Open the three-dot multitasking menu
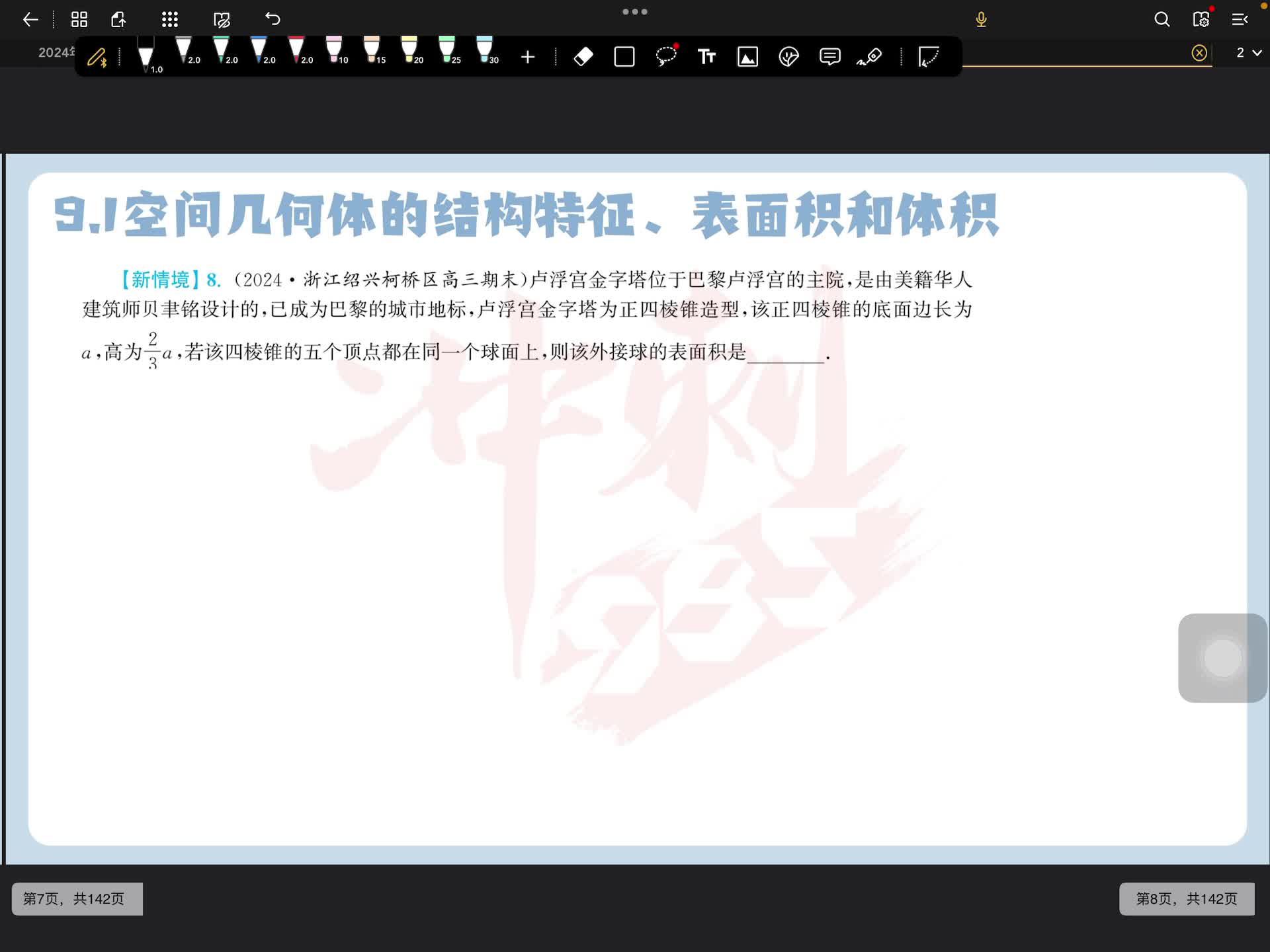Screen dimensions: 1270x952 pos(634,12)
